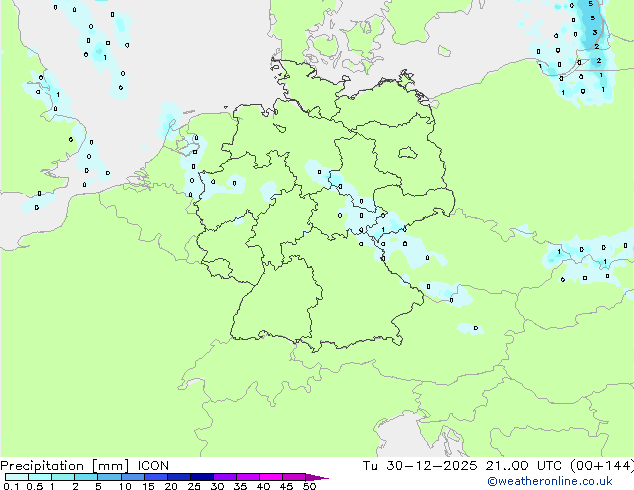Select the 0.5–1 mm legend swatch
The height and width of the screenshot is (490, 634).
[x=40, y=477]
